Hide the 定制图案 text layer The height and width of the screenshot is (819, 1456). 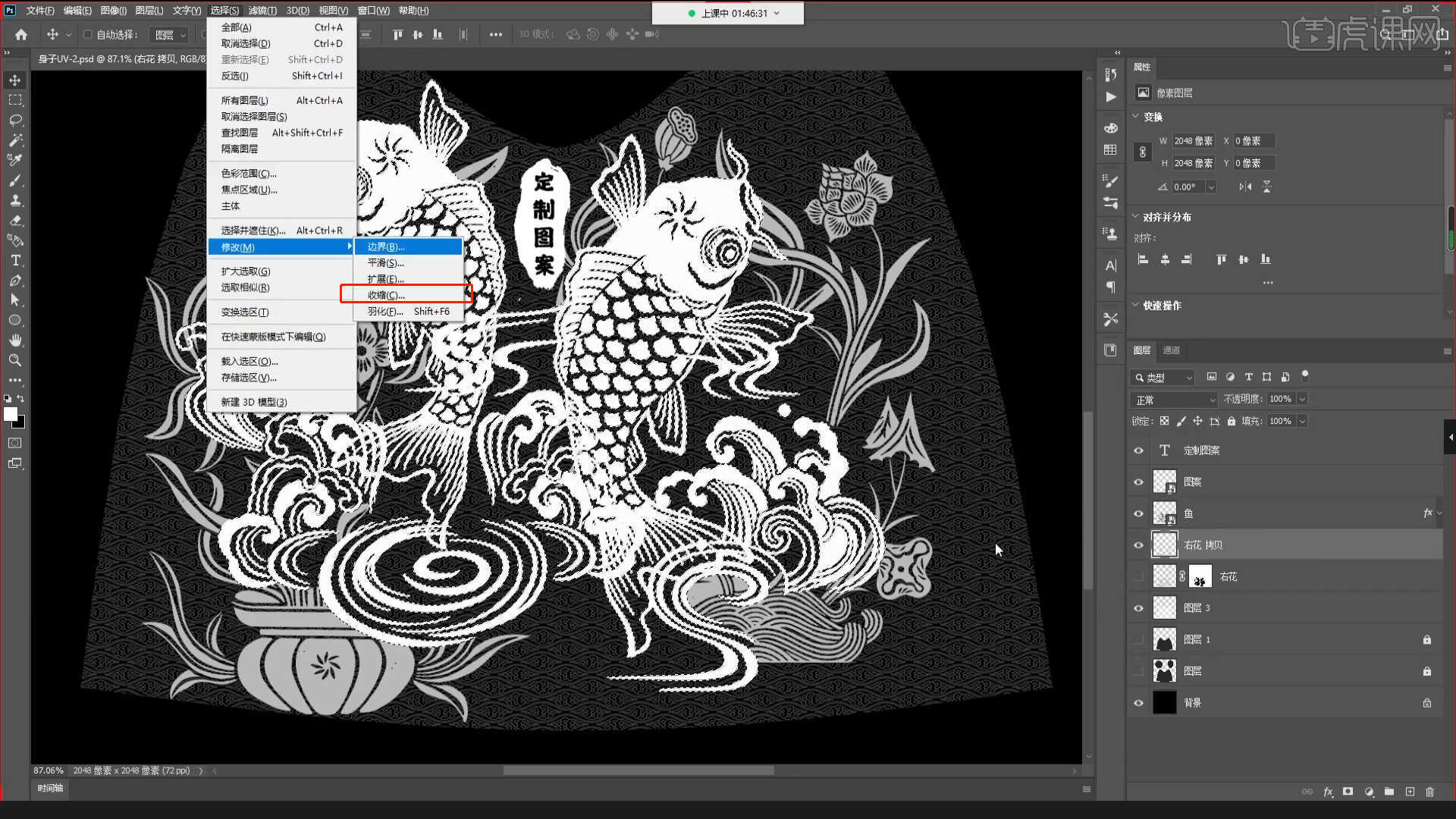(1138, 450)
